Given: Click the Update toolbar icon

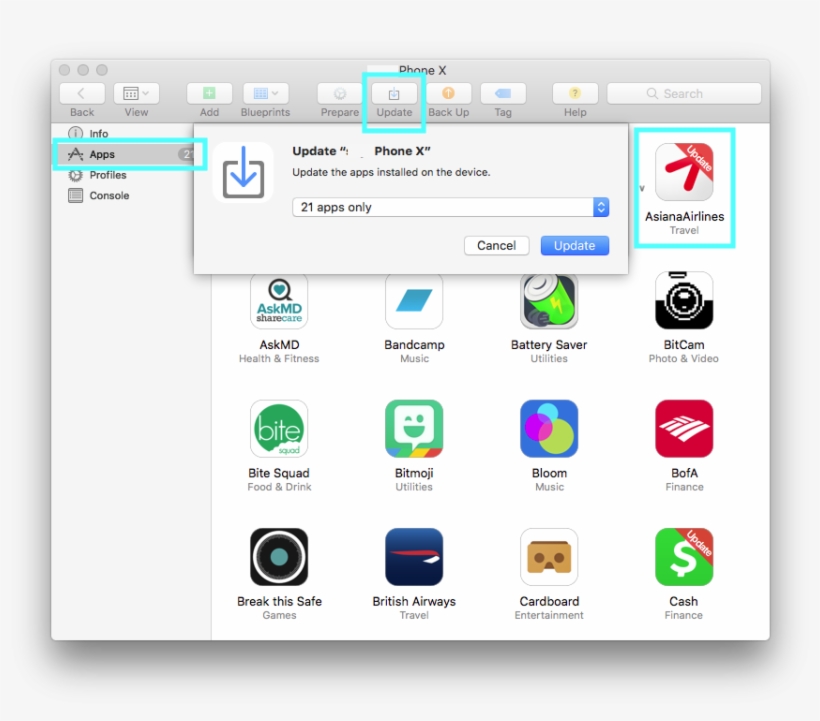Looking at the screenshot, I should (x=394, y=94).
